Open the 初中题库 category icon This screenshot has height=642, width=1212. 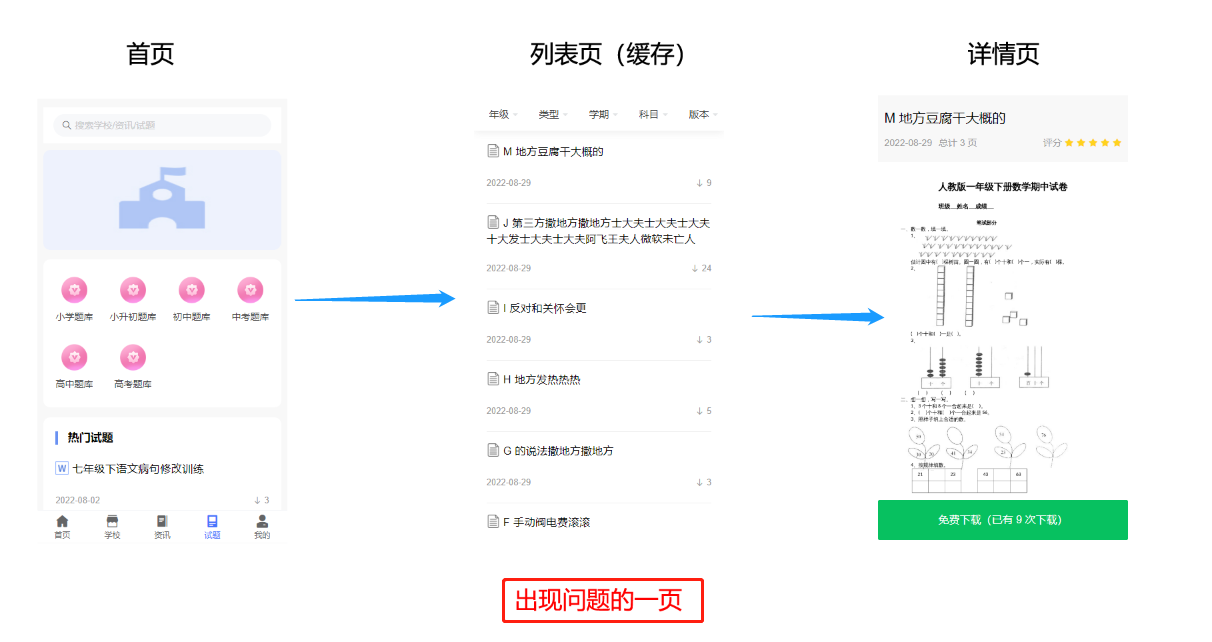pos(191,290)
